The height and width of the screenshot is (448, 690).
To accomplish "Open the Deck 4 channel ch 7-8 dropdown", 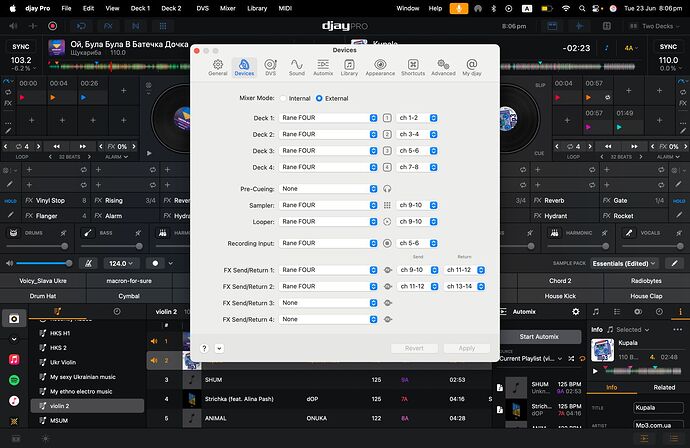I will (417, 167).
